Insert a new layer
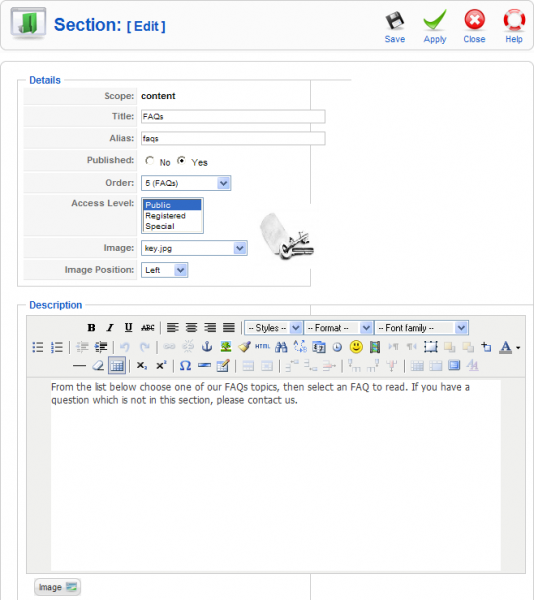Viewport: 534px width, 600px height. coord(431,347)
